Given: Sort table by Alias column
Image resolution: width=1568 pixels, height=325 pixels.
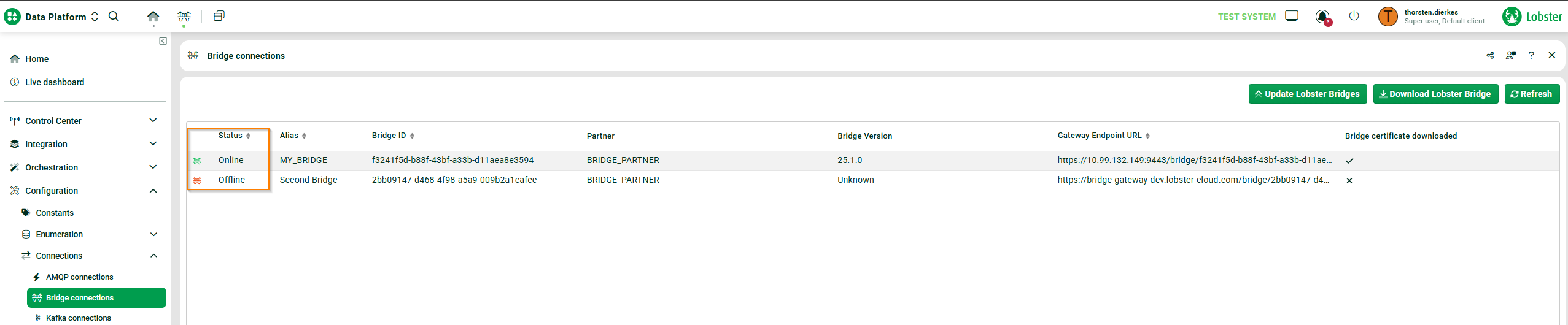Looking at the screenshot, I should click(x=292, y=136).
